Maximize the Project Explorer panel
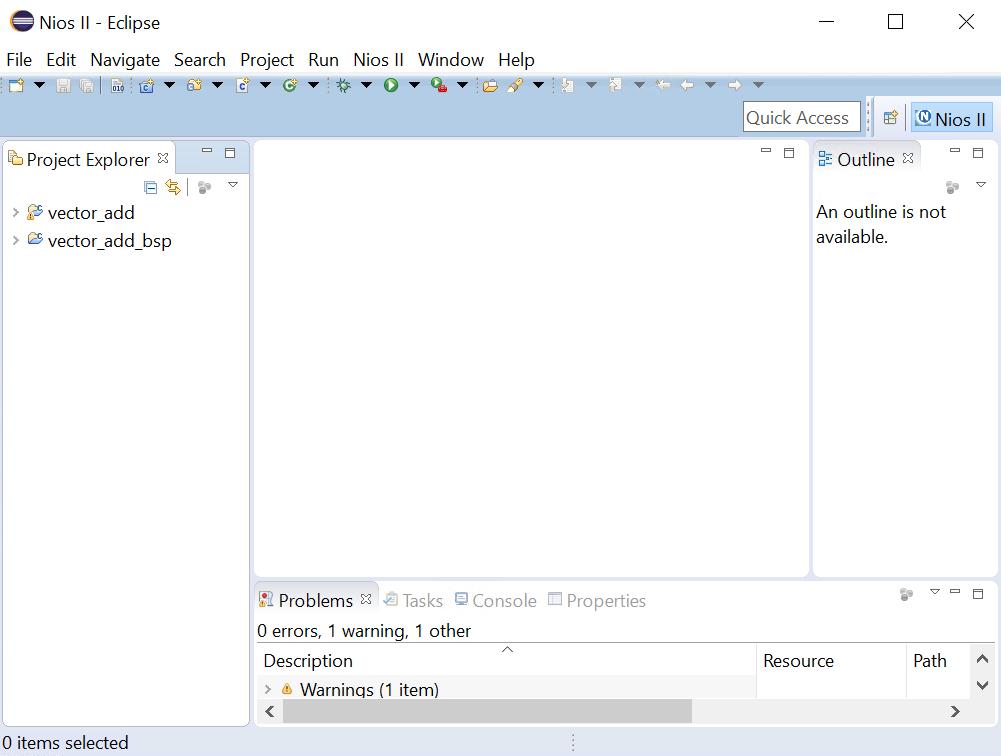This screenshot has width=1001, height=756. click(230, 153)
